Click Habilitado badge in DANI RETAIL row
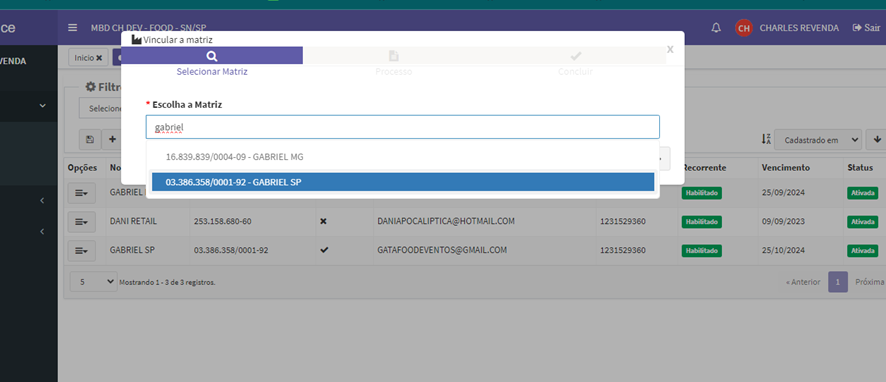 click(702, 222)
